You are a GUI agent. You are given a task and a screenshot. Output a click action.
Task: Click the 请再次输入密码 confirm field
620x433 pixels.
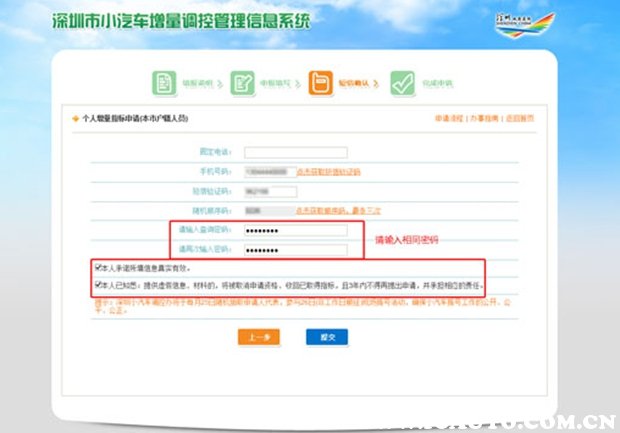[295, 249]
